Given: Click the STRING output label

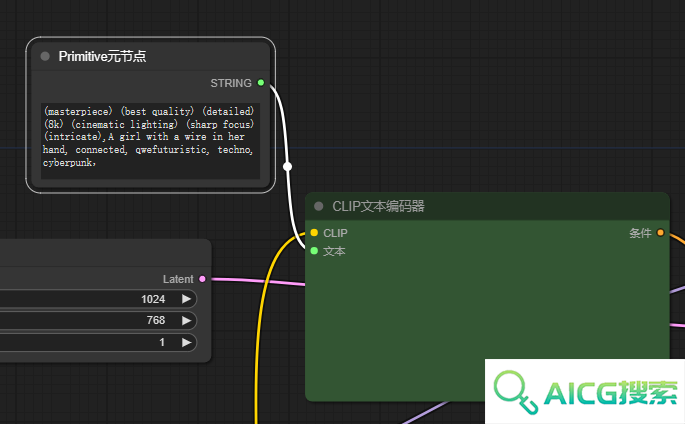Looking at the screenshot, I should pyautogui.click(x=231, y=83).
